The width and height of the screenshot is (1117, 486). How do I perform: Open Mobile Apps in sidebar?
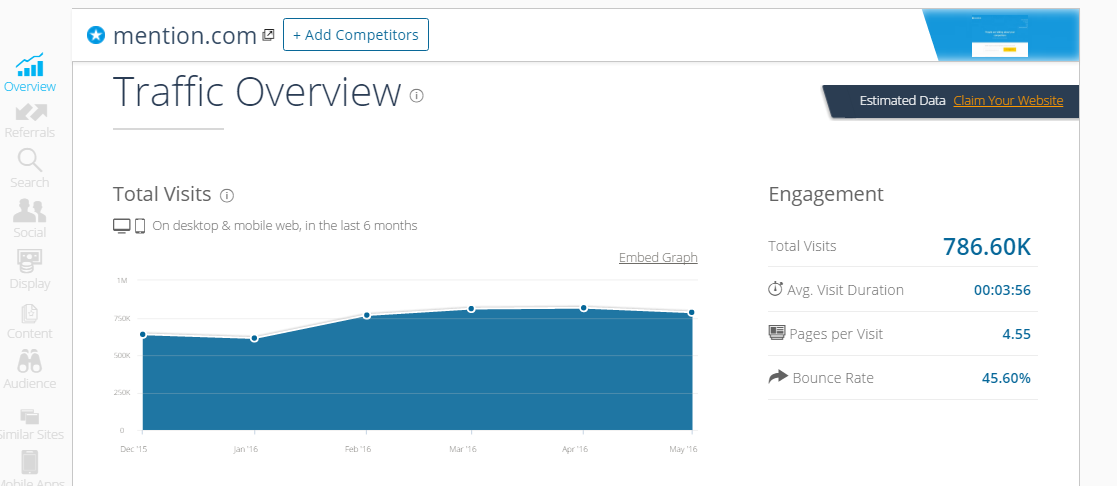coord(29,468)
